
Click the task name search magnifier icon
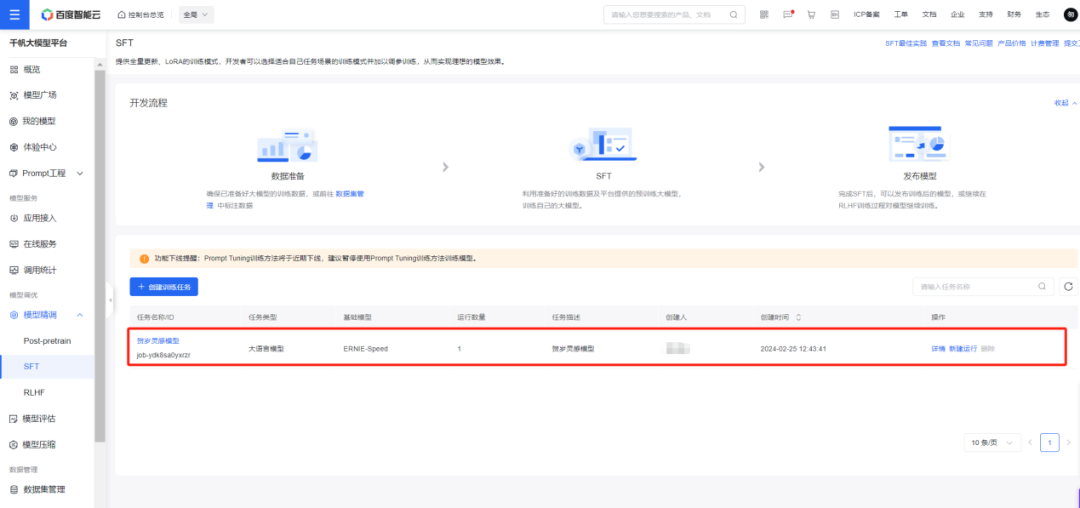pos(1041,286)
